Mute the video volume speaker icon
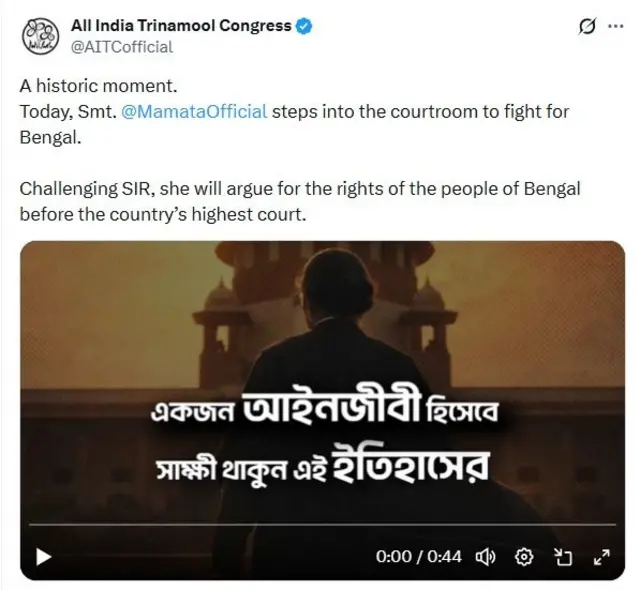Screen dimensions: 640x590 [x=485, y=557]
